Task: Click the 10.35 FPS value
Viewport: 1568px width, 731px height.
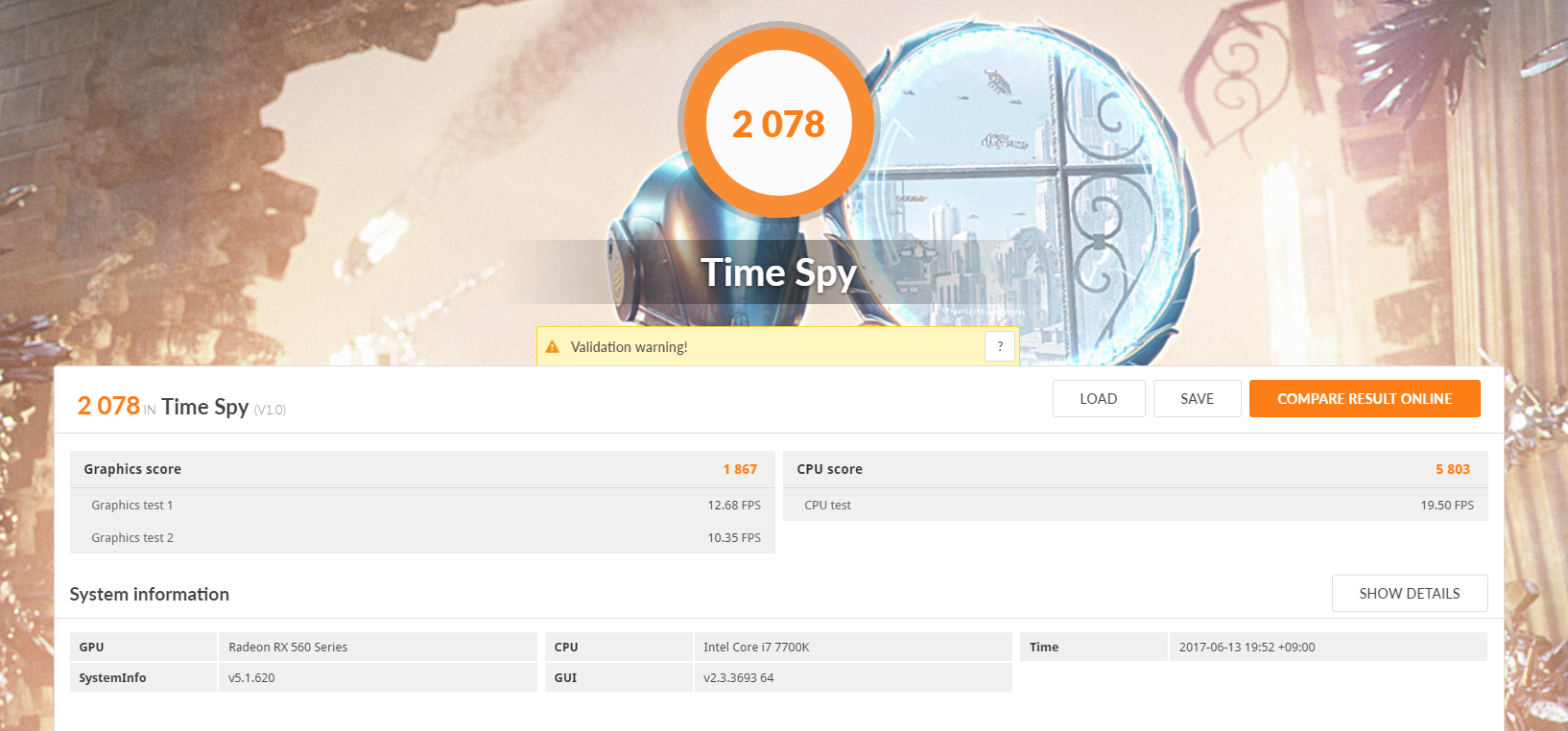Action: 734,538
